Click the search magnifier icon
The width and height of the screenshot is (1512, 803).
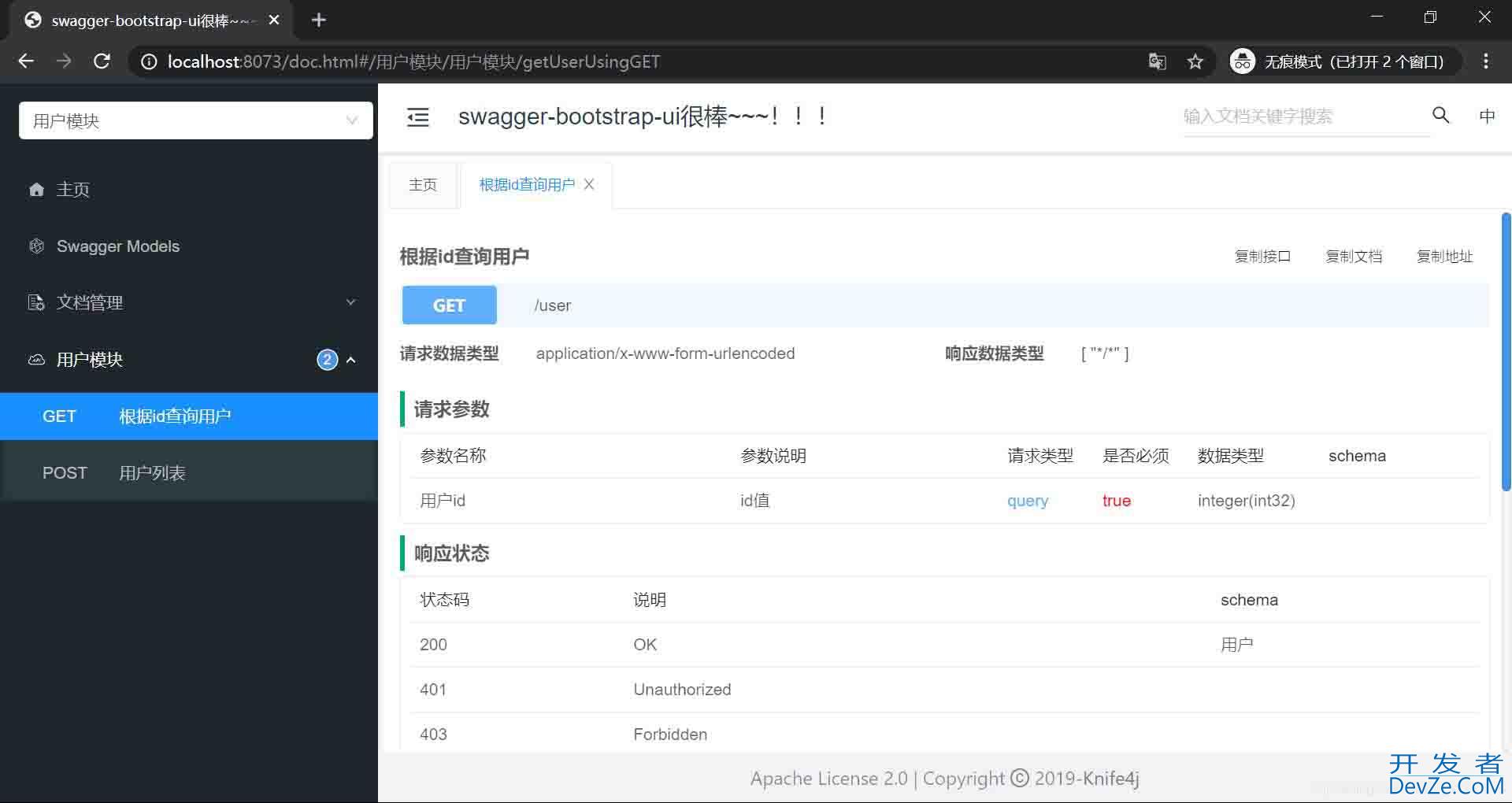point(1440,116)
